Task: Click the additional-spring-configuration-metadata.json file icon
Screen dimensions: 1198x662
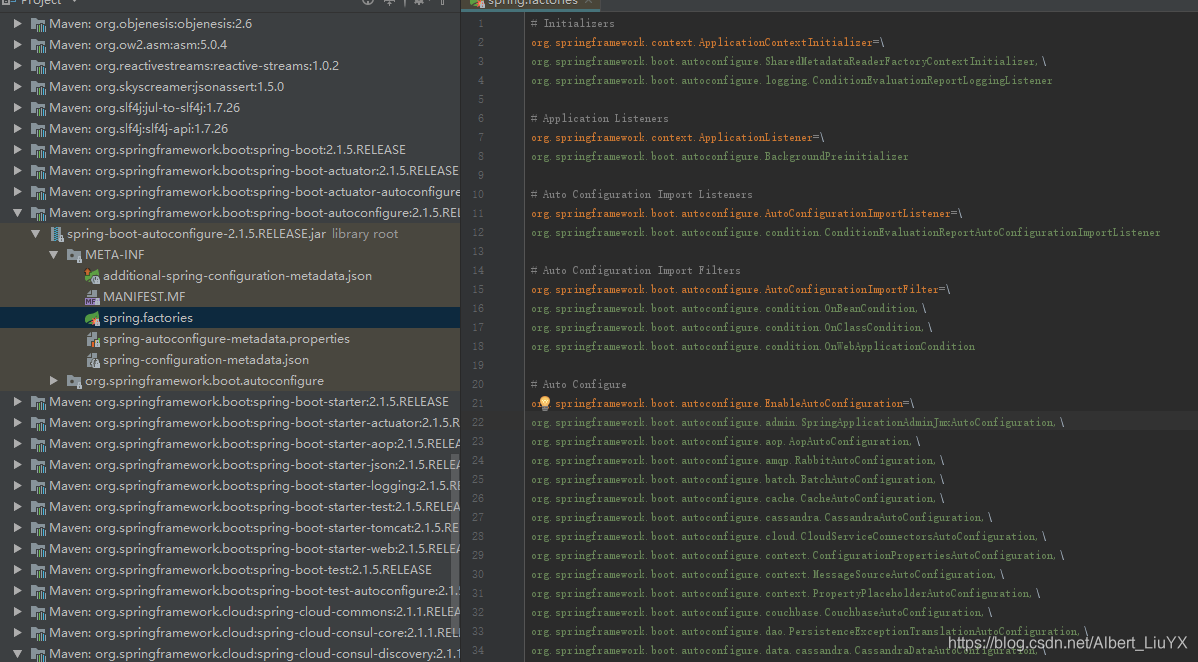Action: tap(92, 276)
